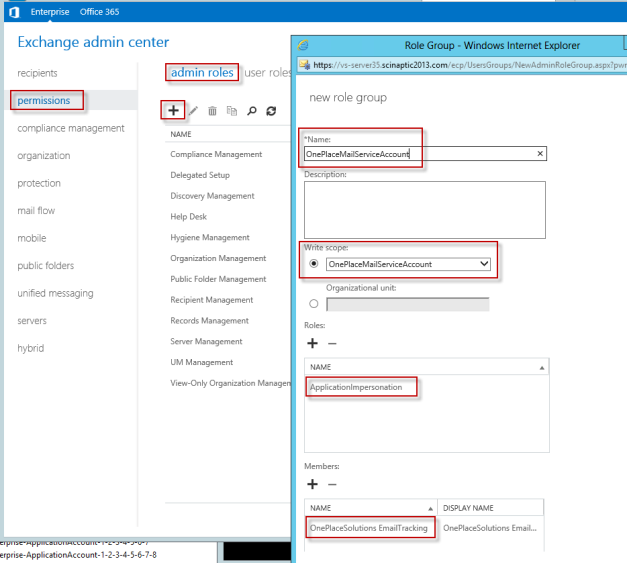The height and width of the screenshot is (563, 627).
Task: Open mobile in the left navigation
Action: pos(32,238)
